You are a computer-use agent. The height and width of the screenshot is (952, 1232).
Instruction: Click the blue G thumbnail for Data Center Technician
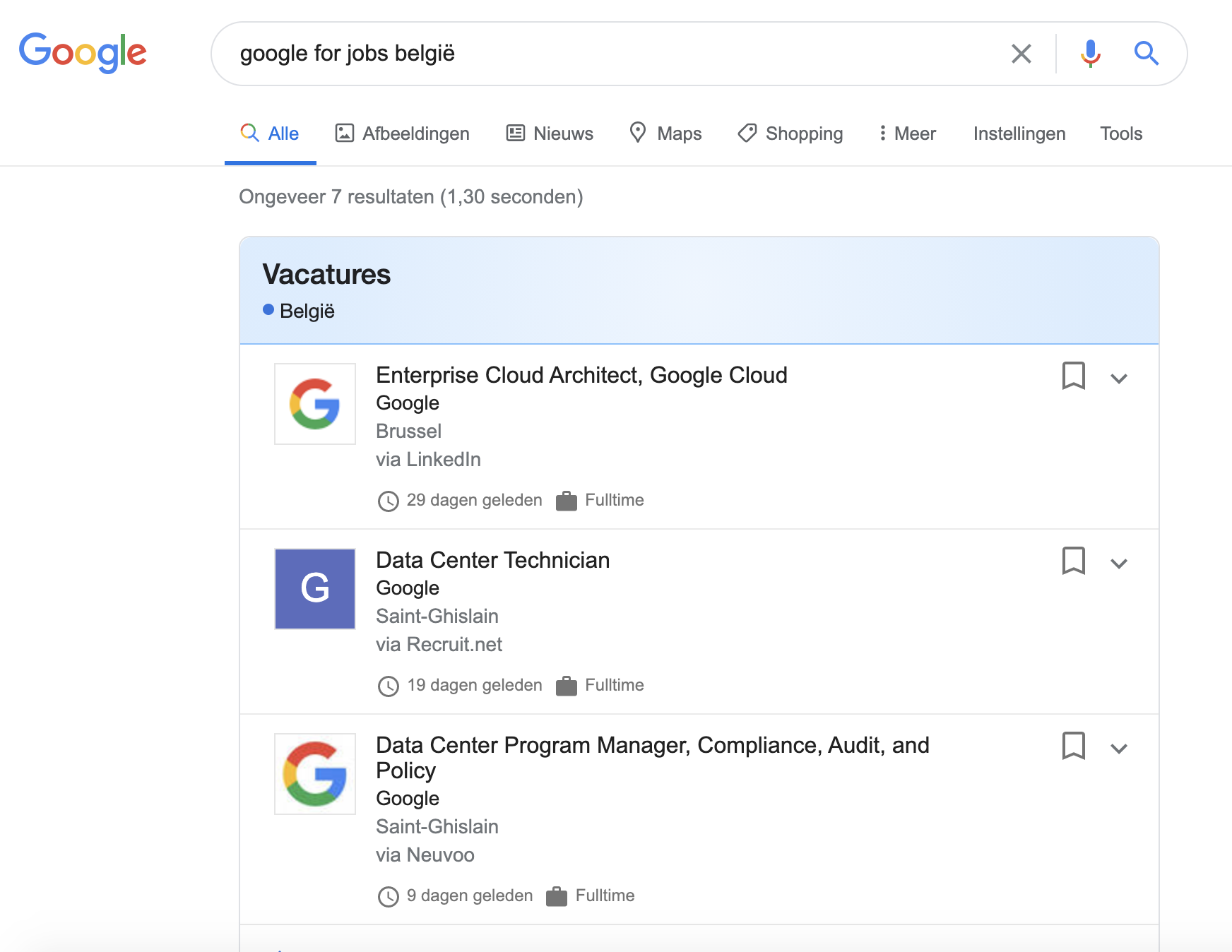pyautogui.click(x=315, y=589)
